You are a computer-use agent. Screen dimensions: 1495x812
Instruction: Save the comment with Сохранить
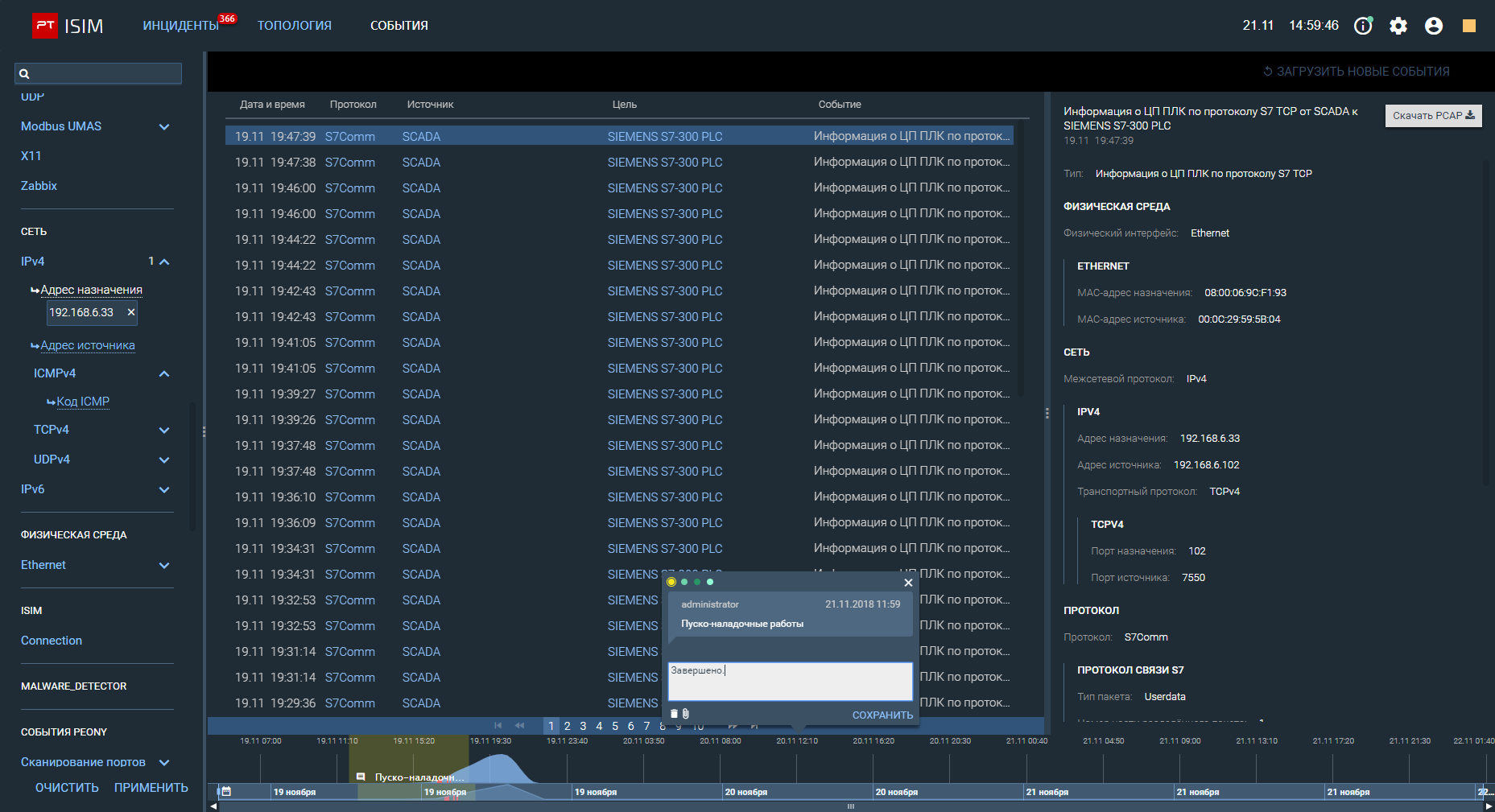coord(882,715)
